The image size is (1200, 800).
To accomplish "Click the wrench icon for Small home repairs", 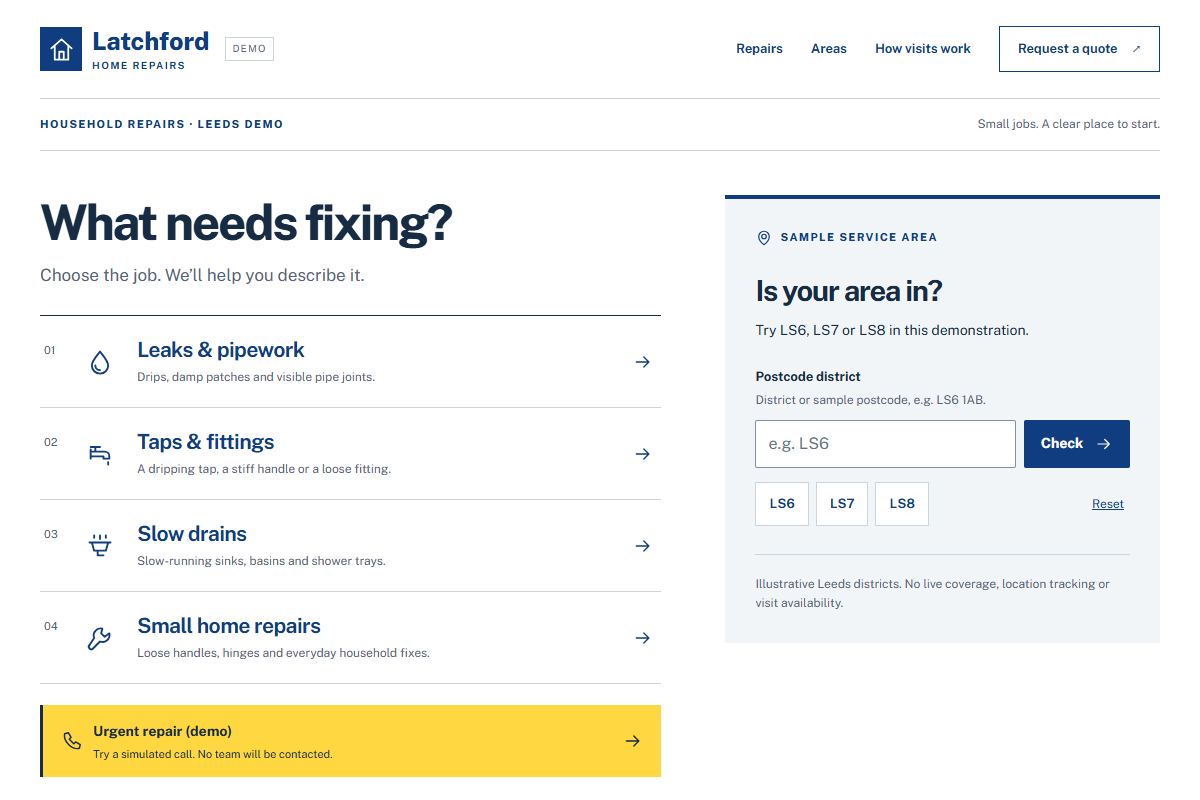I will point(99,638).
